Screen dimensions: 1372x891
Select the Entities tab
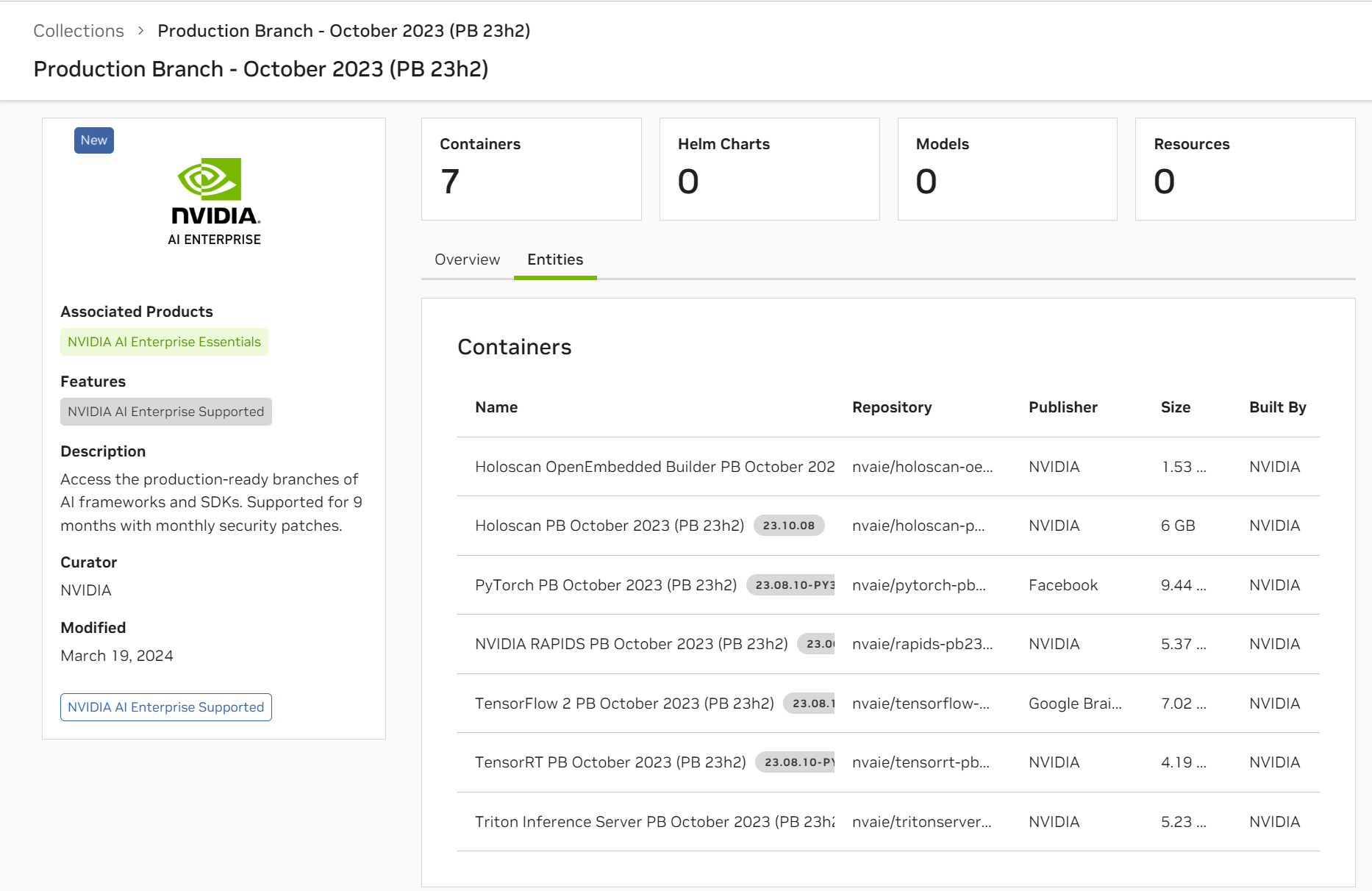tap(555, 260)
